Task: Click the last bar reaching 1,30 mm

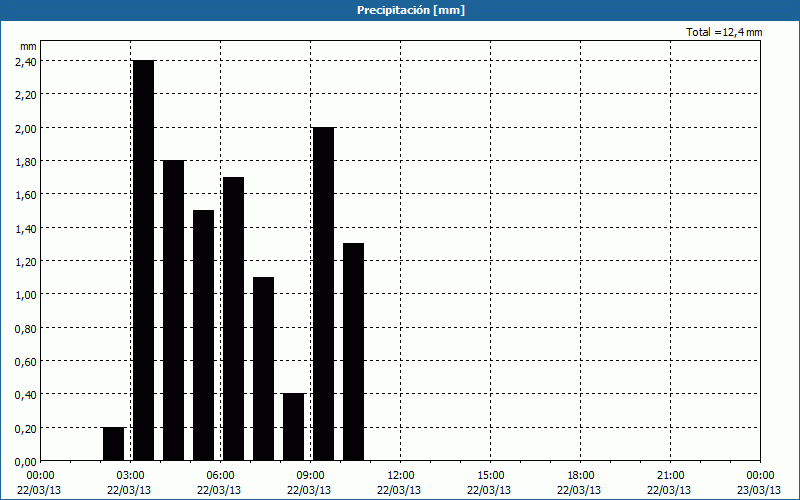Action: 354,352
